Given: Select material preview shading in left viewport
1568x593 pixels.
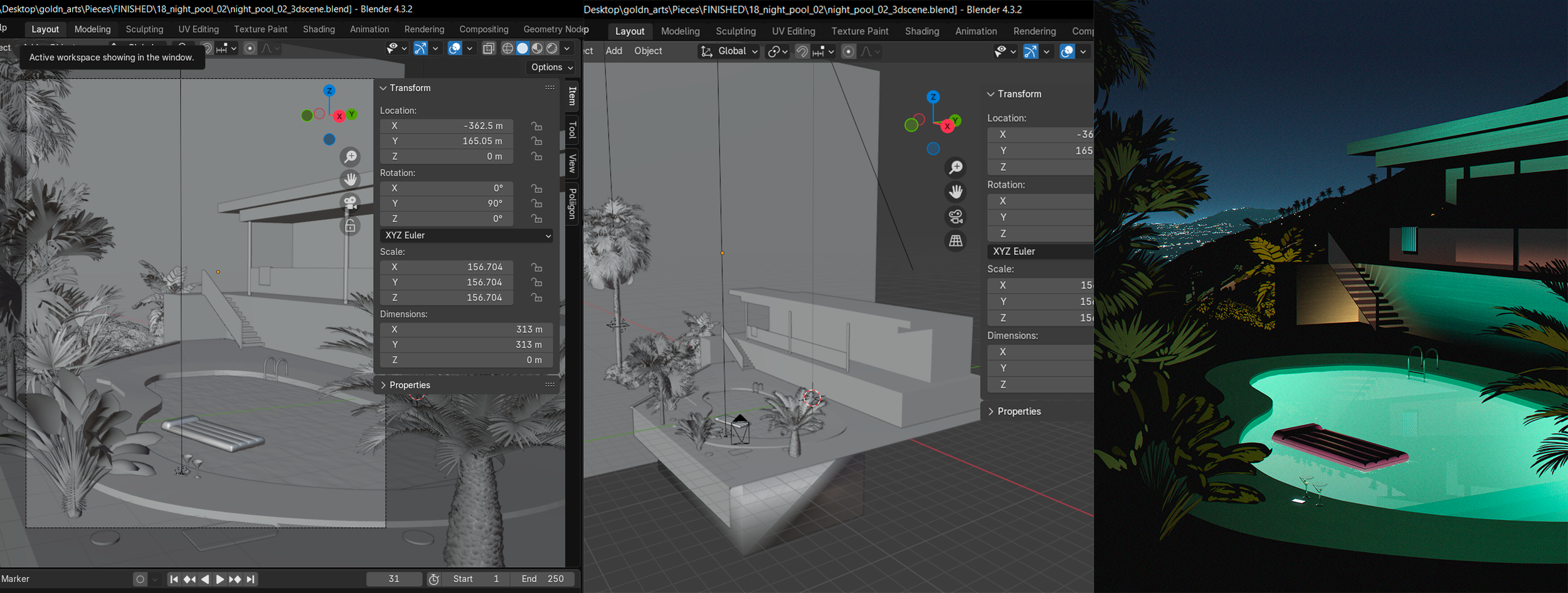Looking at the screenshot, I should [x=538, y=48].
